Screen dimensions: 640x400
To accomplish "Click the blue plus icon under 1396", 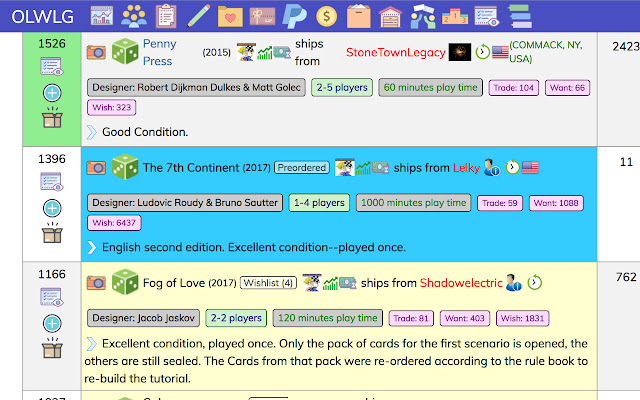I will click(x=52, y=208).
